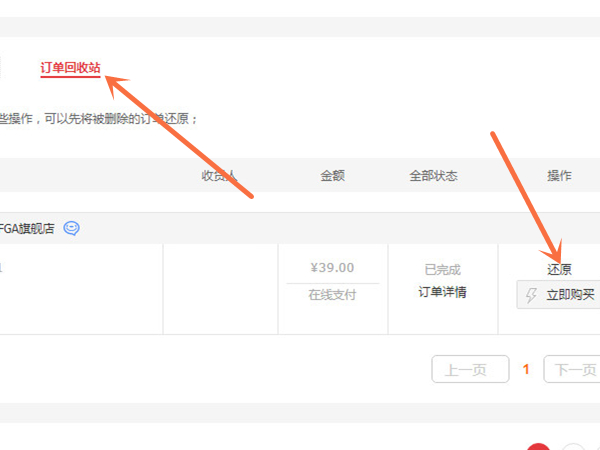Click the 收货人 column header

[219, 175]
